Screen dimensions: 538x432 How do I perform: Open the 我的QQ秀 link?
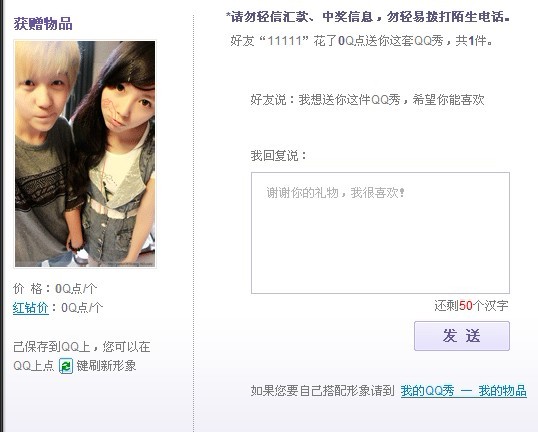[428, 391]
